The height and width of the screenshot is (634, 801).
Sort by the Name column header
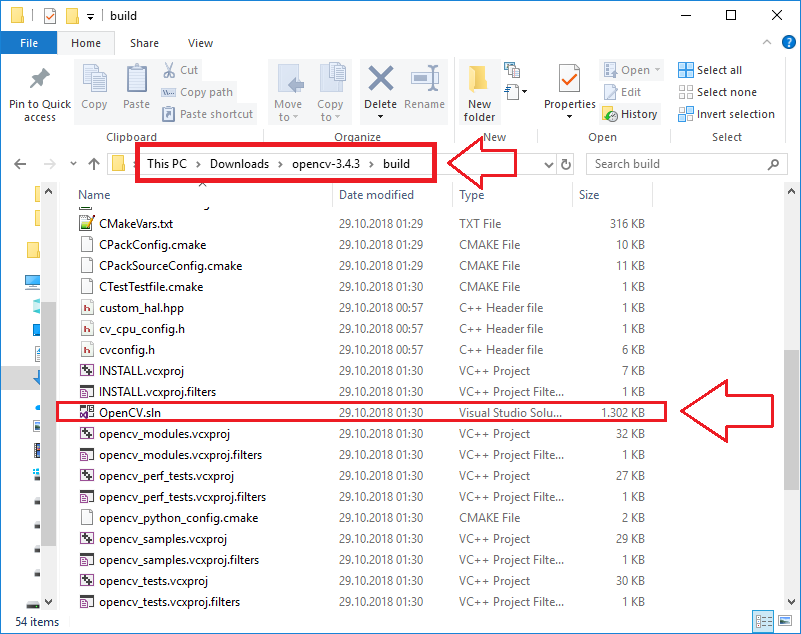[94, 195]
